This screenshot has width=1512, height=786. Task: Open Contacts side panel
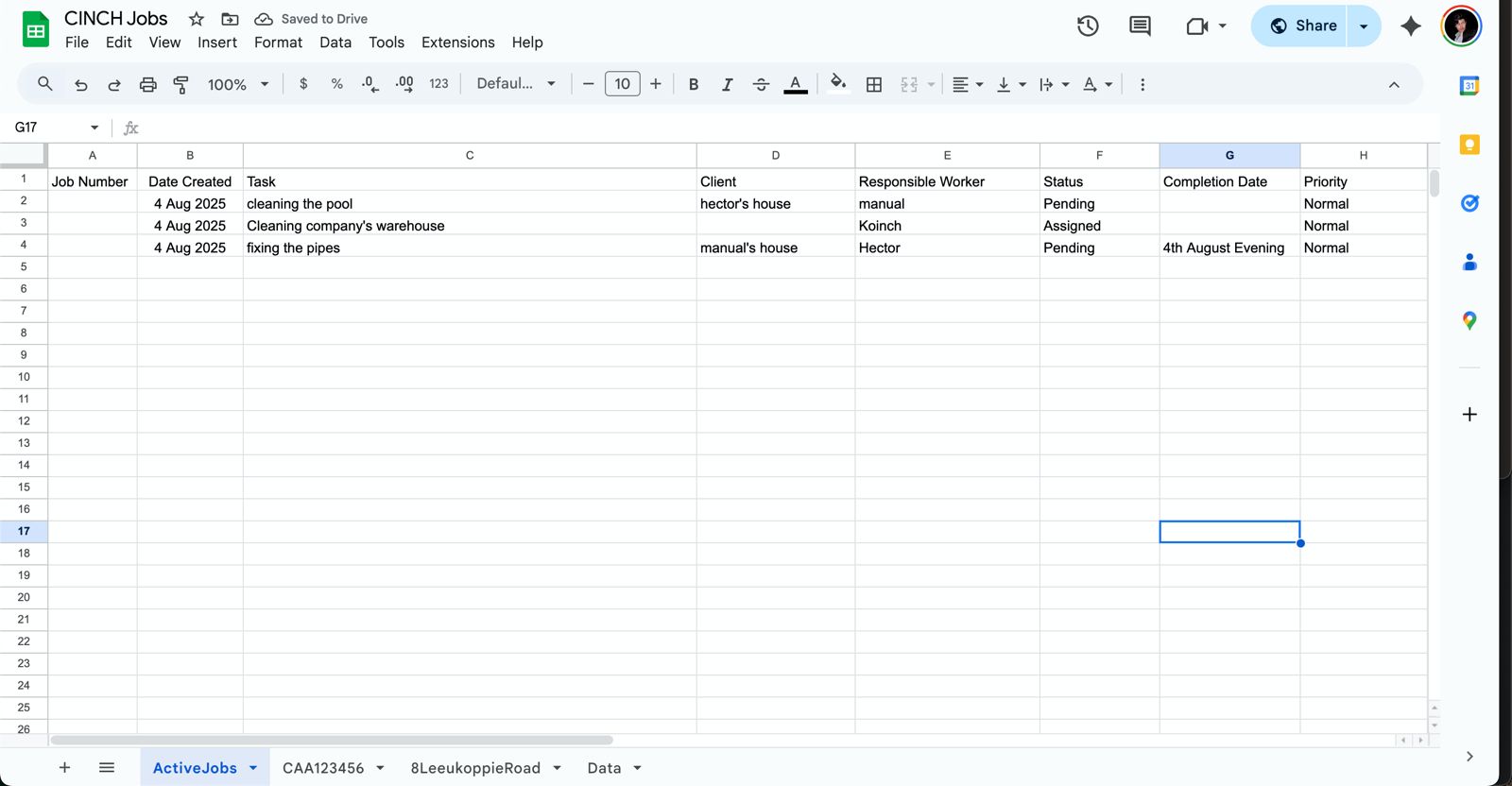click(1469, 262)
